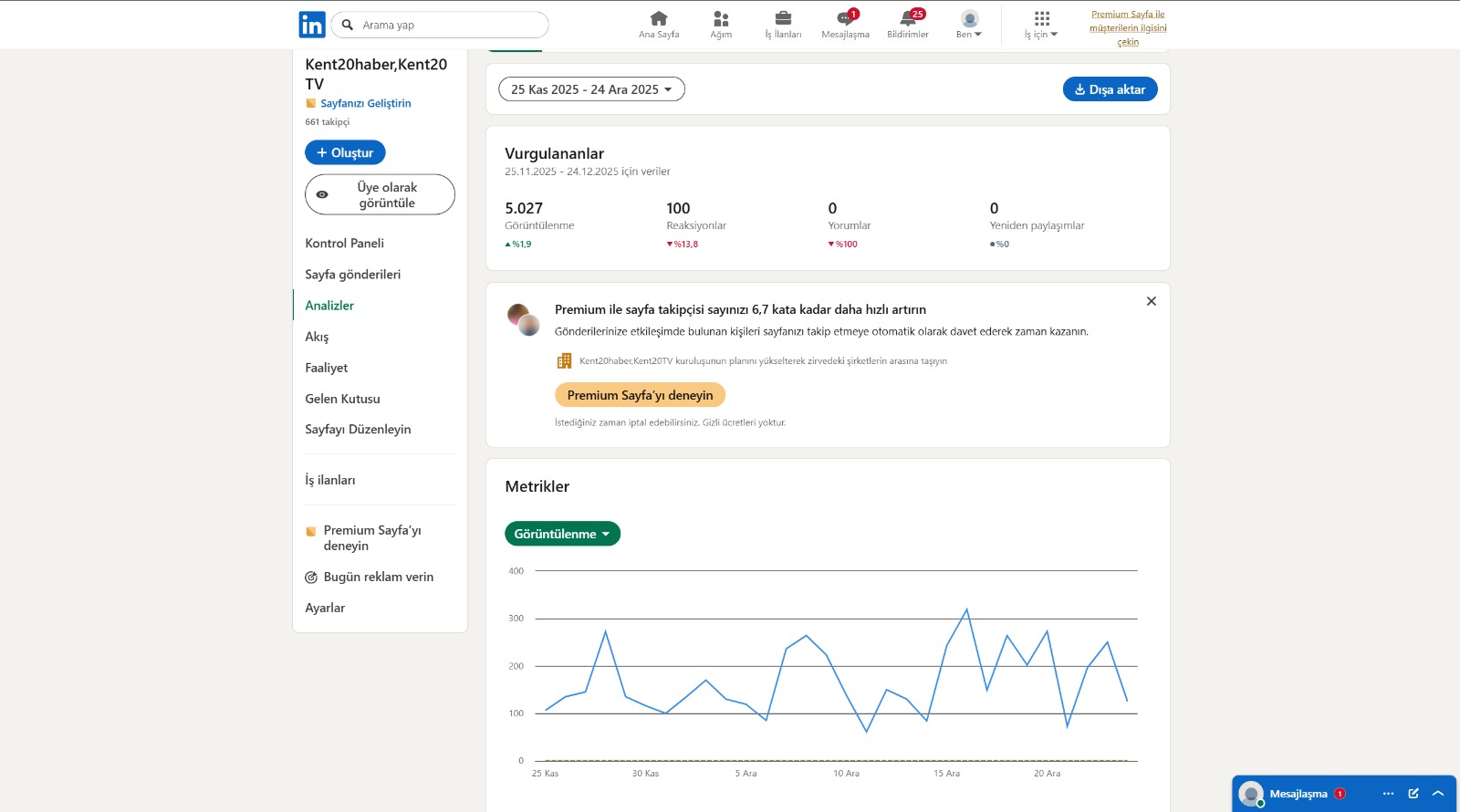Image resolution: width=1460 pixels, height=812 pixels.
Task: Open the Ben profile dropdown
Action: click(x=969, y=24)
